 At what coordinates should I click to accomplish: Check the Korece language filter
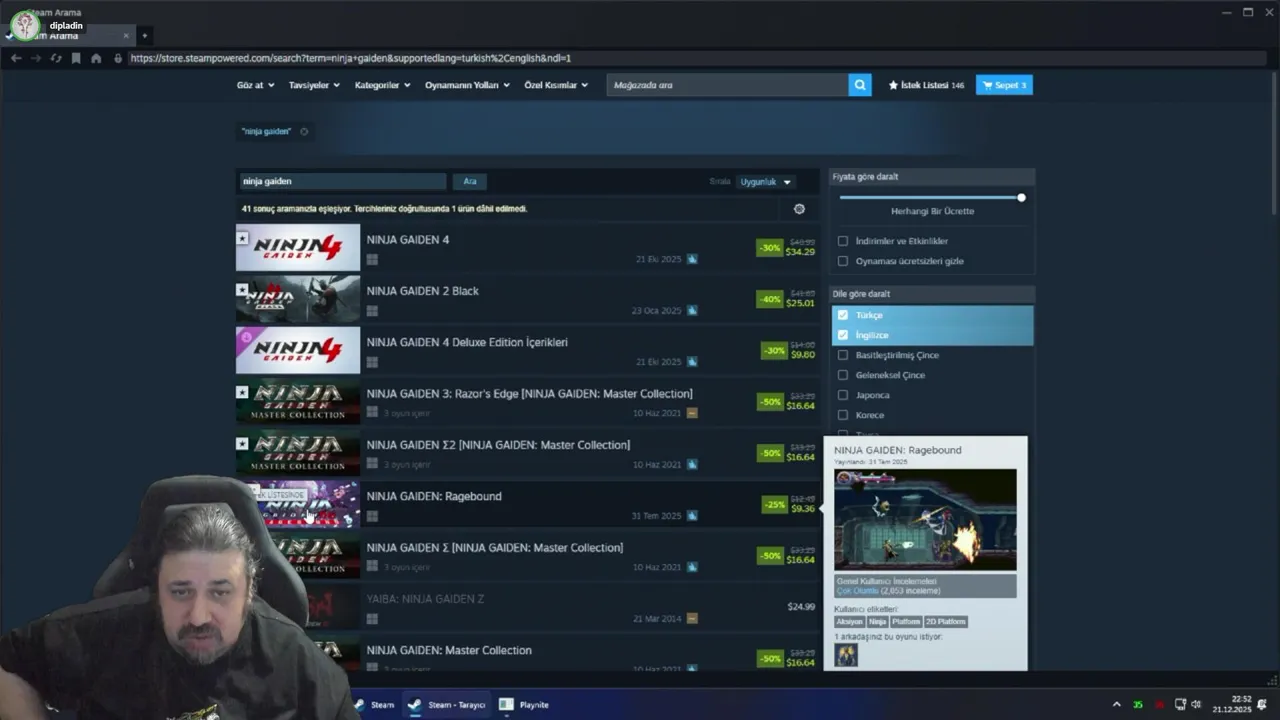(x=843, y=415)
